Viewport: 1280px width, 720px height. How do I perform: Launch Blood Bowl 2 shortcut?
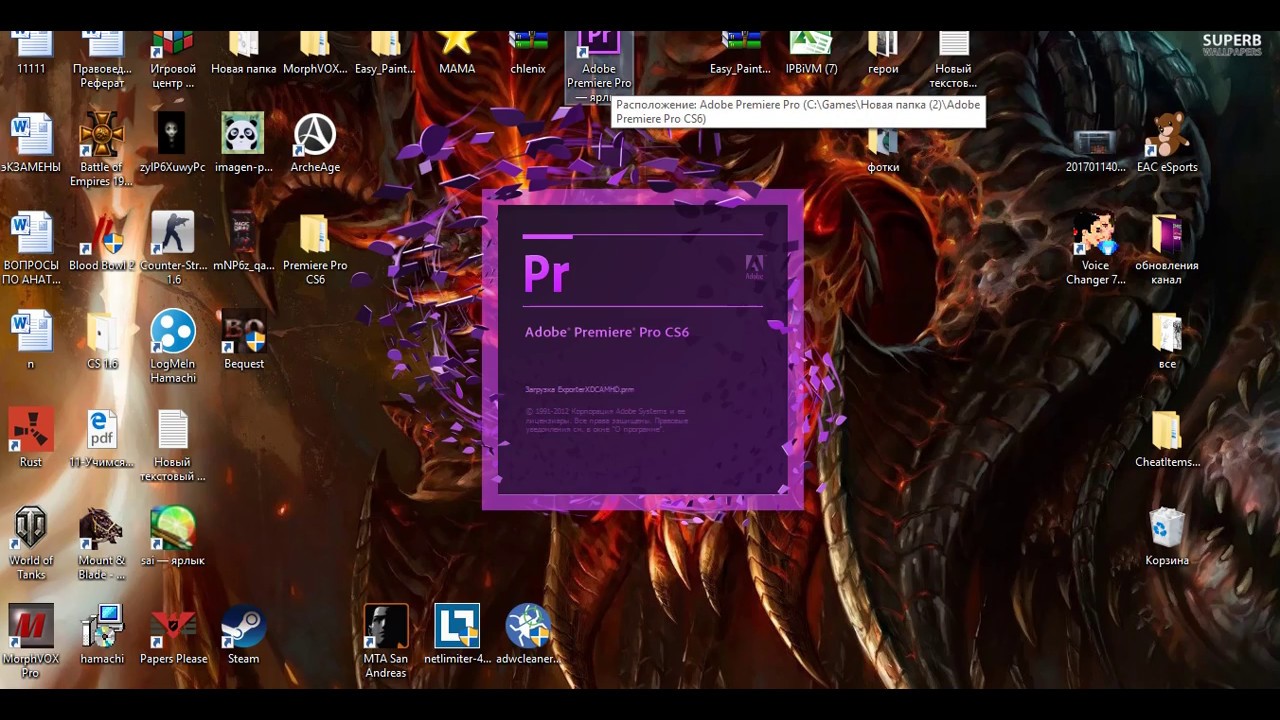point(102,241)
